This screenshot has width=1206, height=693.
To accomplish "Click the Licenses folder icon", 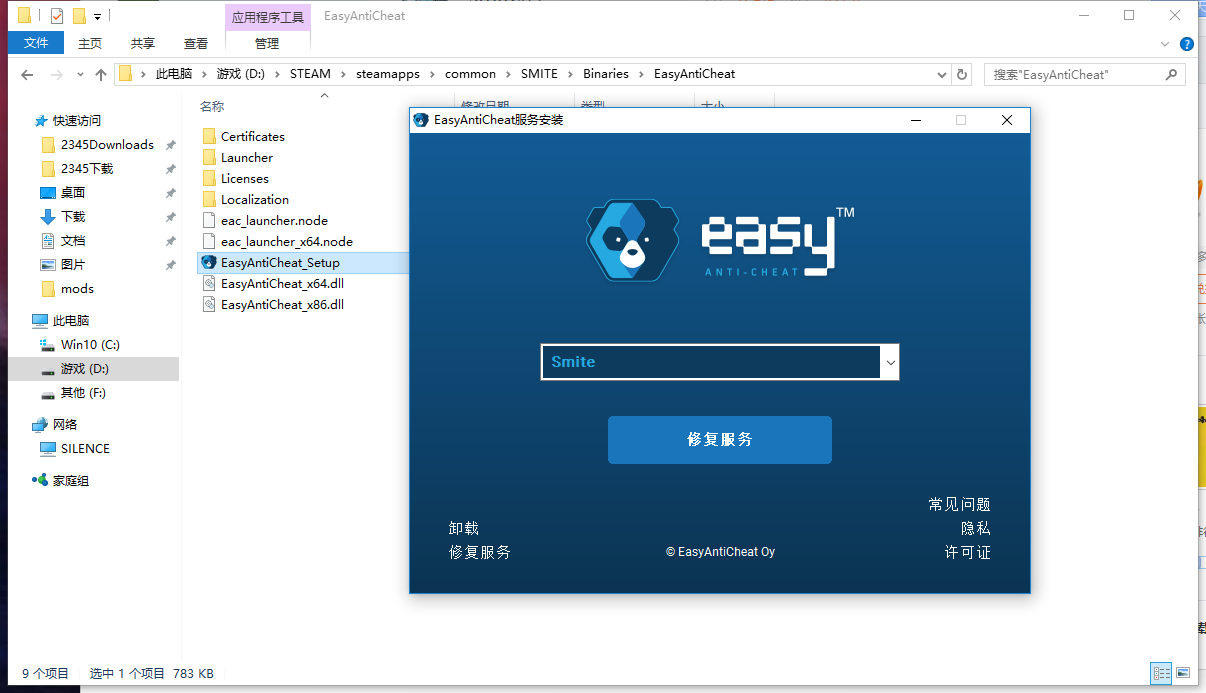I will pyautogui.click(x=209, y=178).
